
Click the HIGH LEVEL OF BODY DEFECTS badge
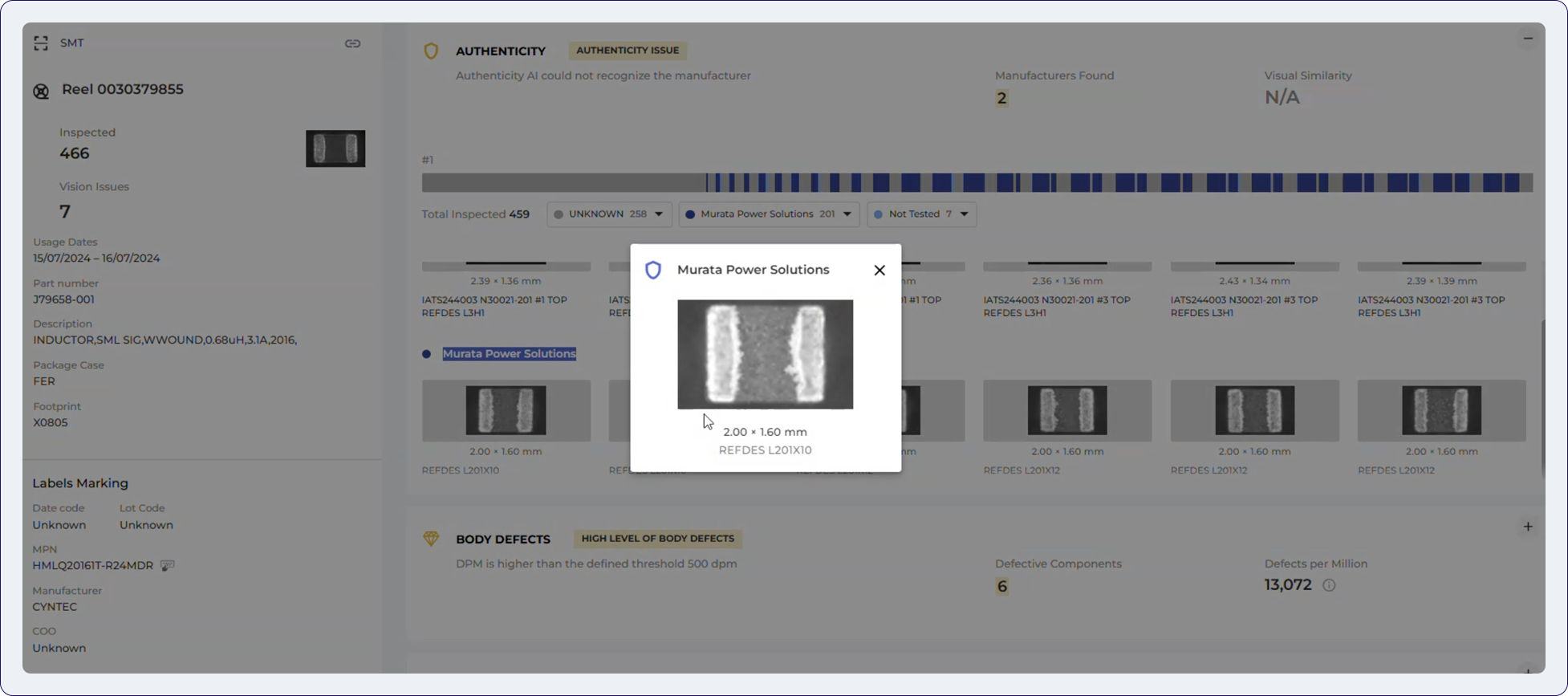(657, 539)
